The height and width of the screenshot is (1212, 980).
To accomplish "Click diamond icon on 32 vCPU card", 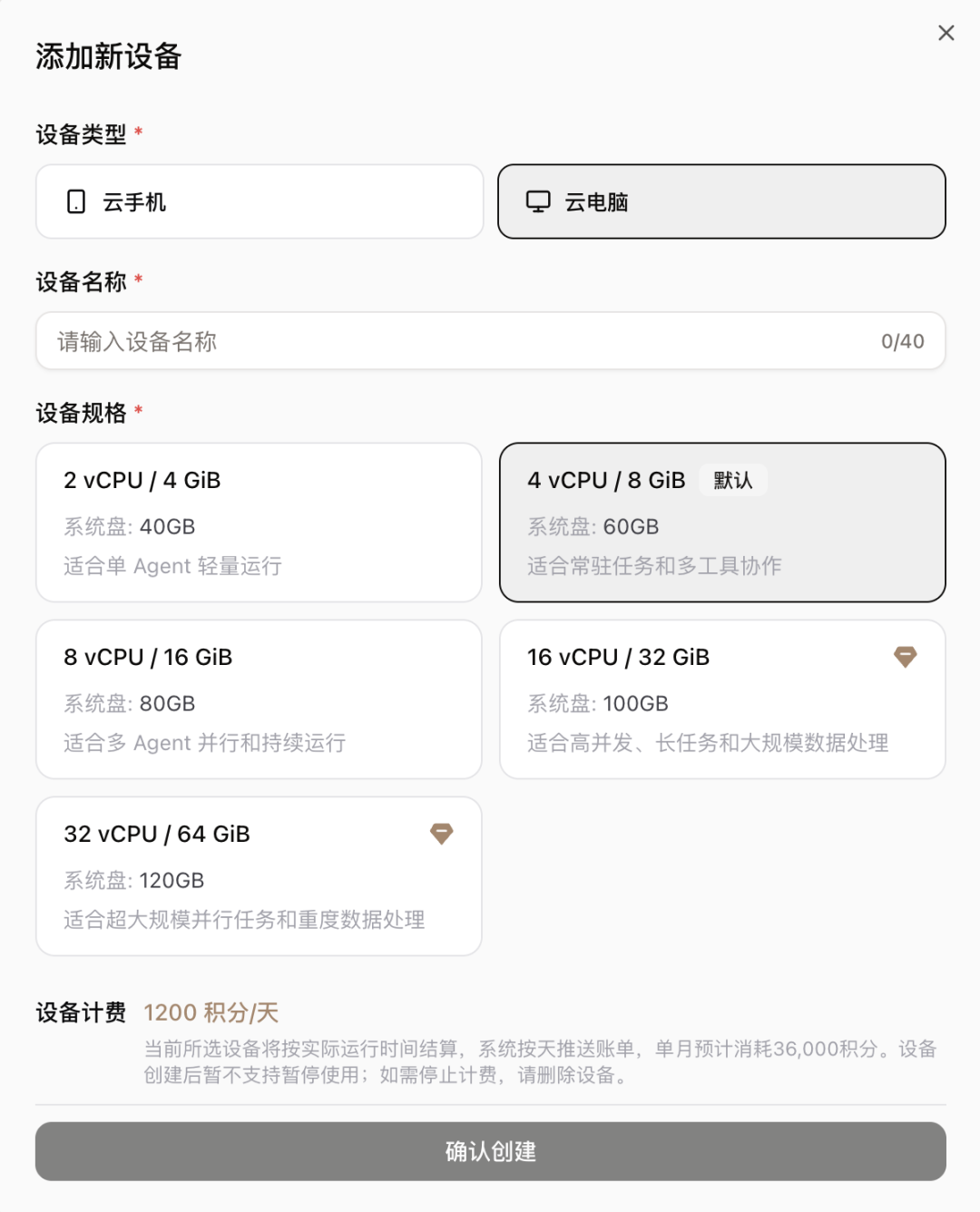I will [441, 834].
